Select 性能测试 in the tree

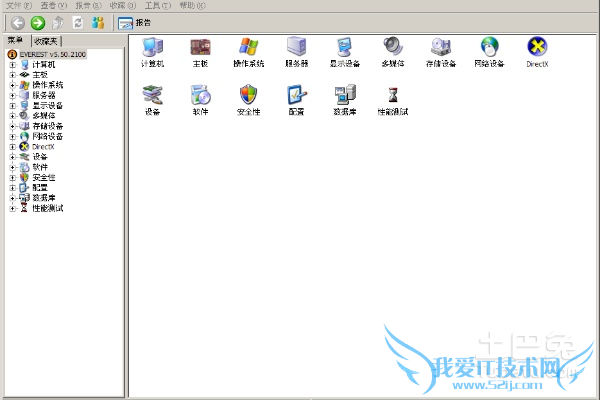coord(47,208)
